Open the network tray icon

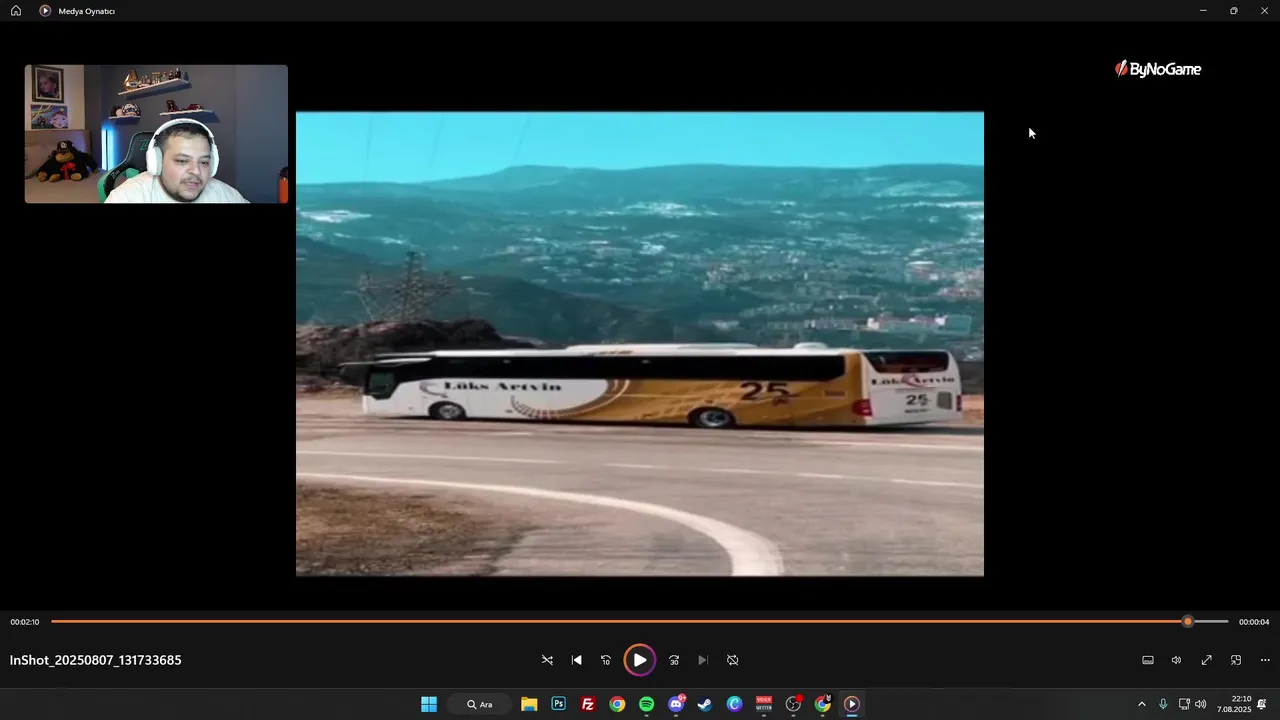pos(1184,704)
